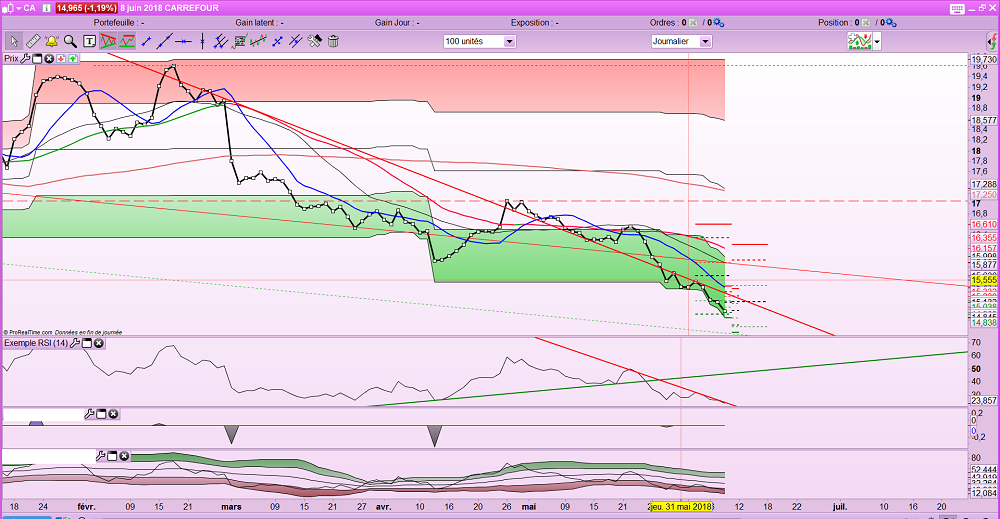Activate the magnifier zoom tool
The height and width of the screenshot is (519, 1000).
70,41
